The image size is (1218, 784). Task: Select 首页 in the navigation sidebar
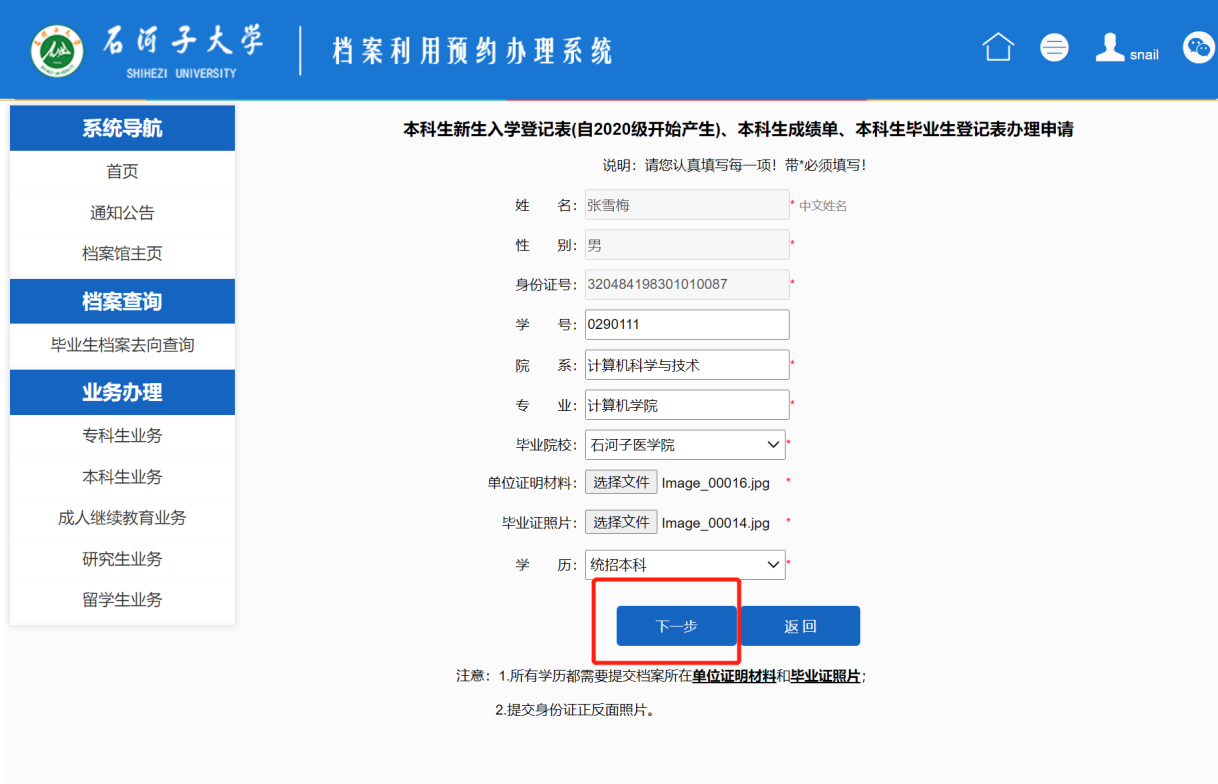pos(122,172)
